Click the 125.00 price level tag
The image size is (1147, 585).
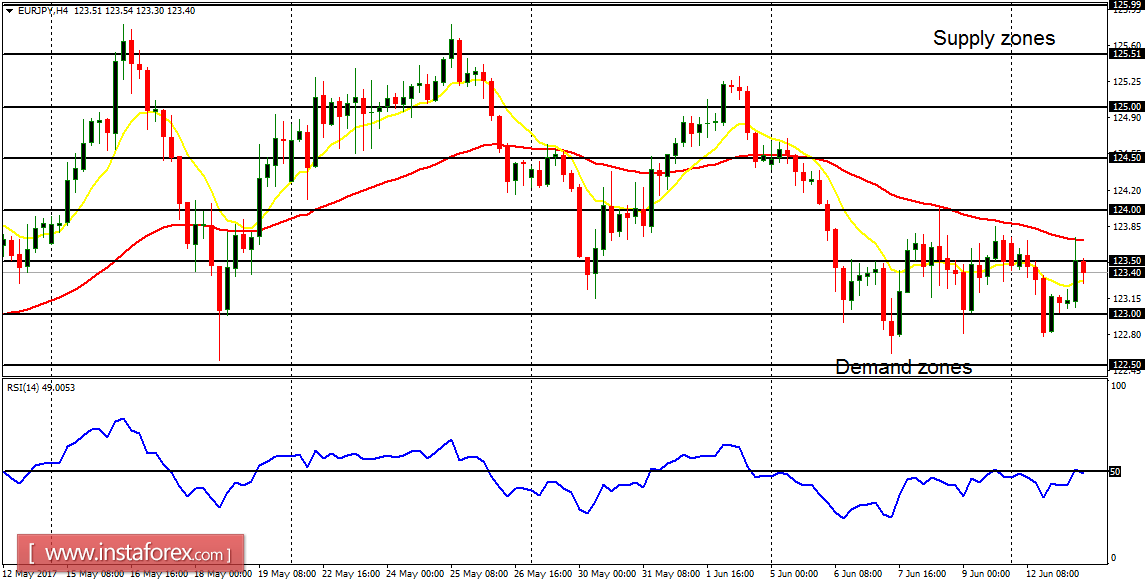tap(1126, 107)
